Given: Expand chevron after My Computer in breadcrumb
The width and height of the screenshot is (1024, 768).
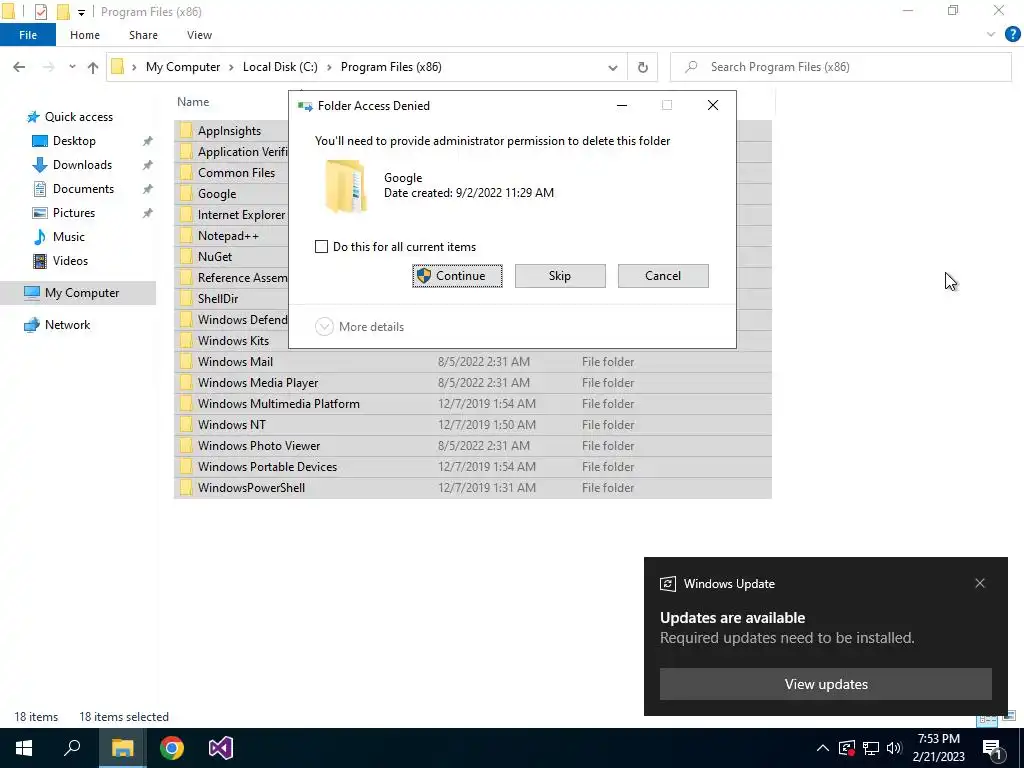Looking at the screenshot, I should 231,67.
